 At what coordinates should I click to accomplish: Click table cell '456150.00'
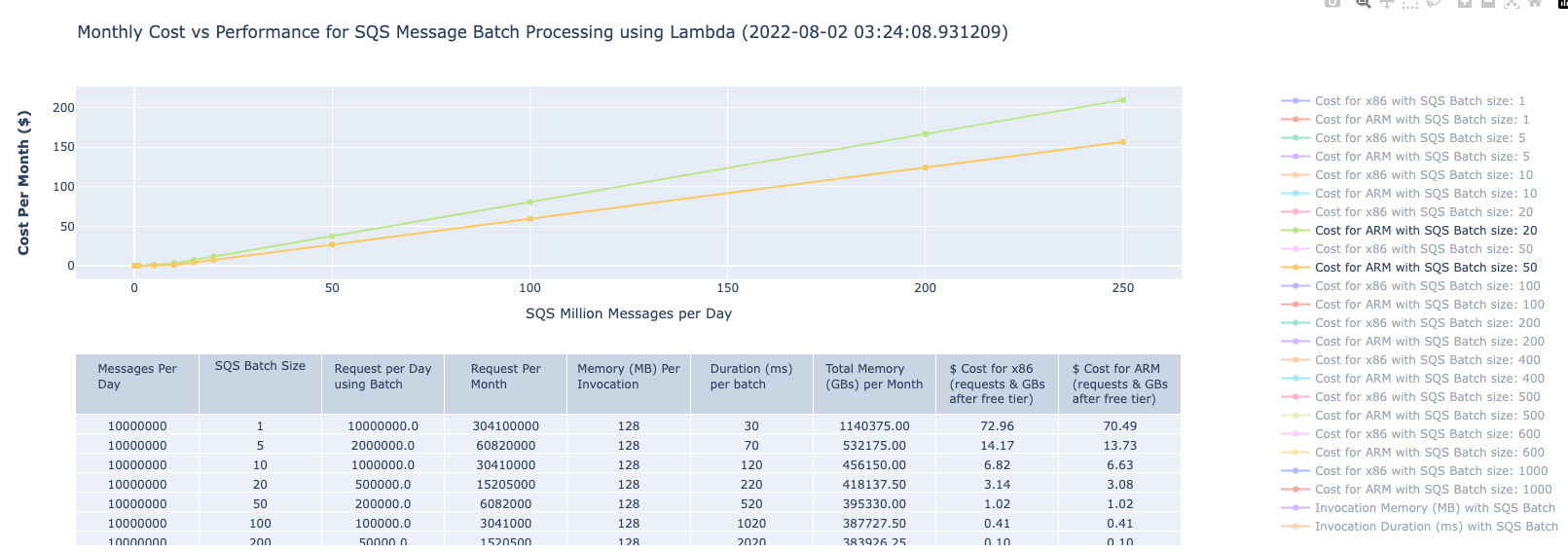(x=874, y=465)
